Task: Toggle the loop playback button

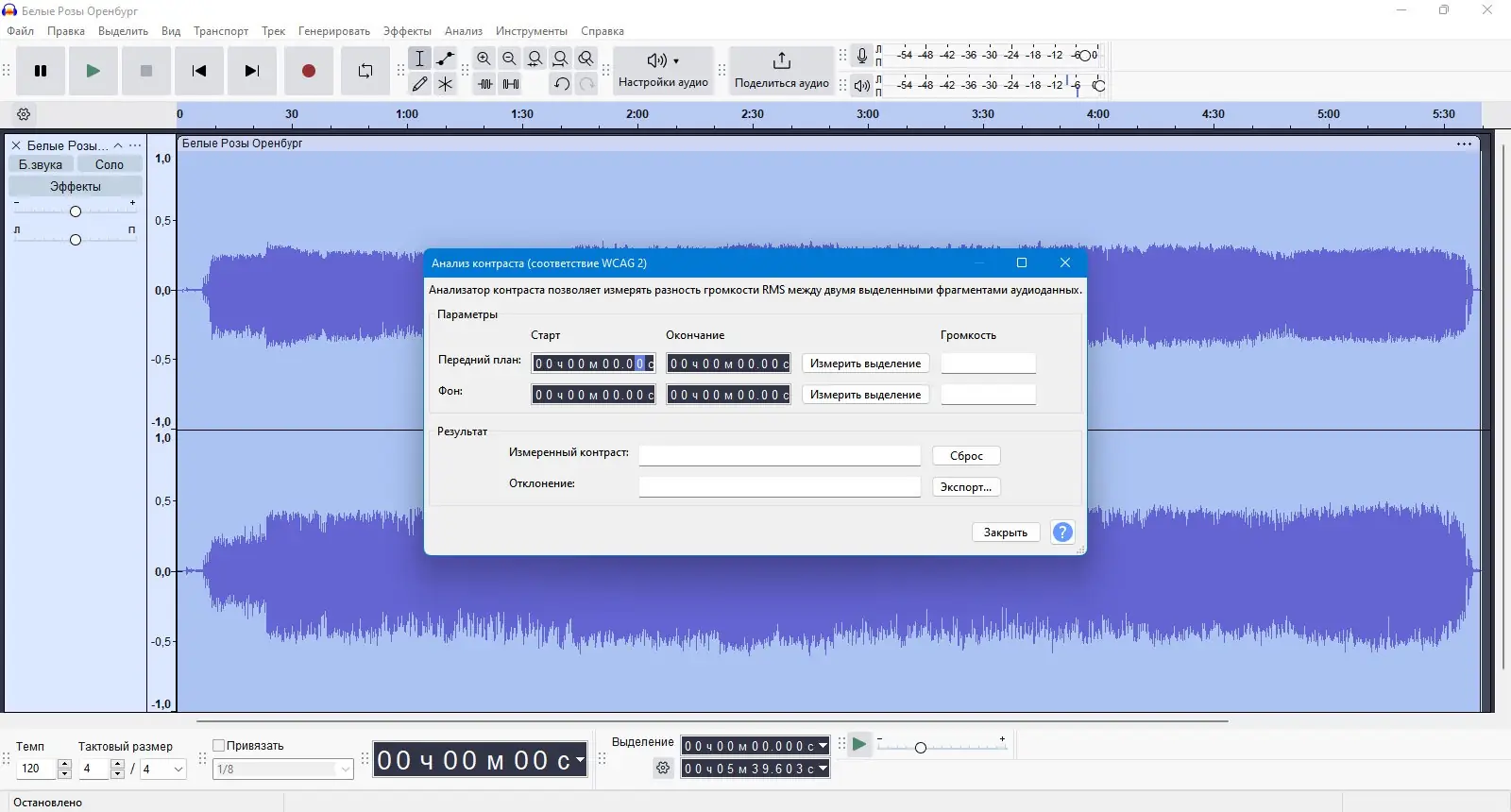Action: click(x=365, y=71)
